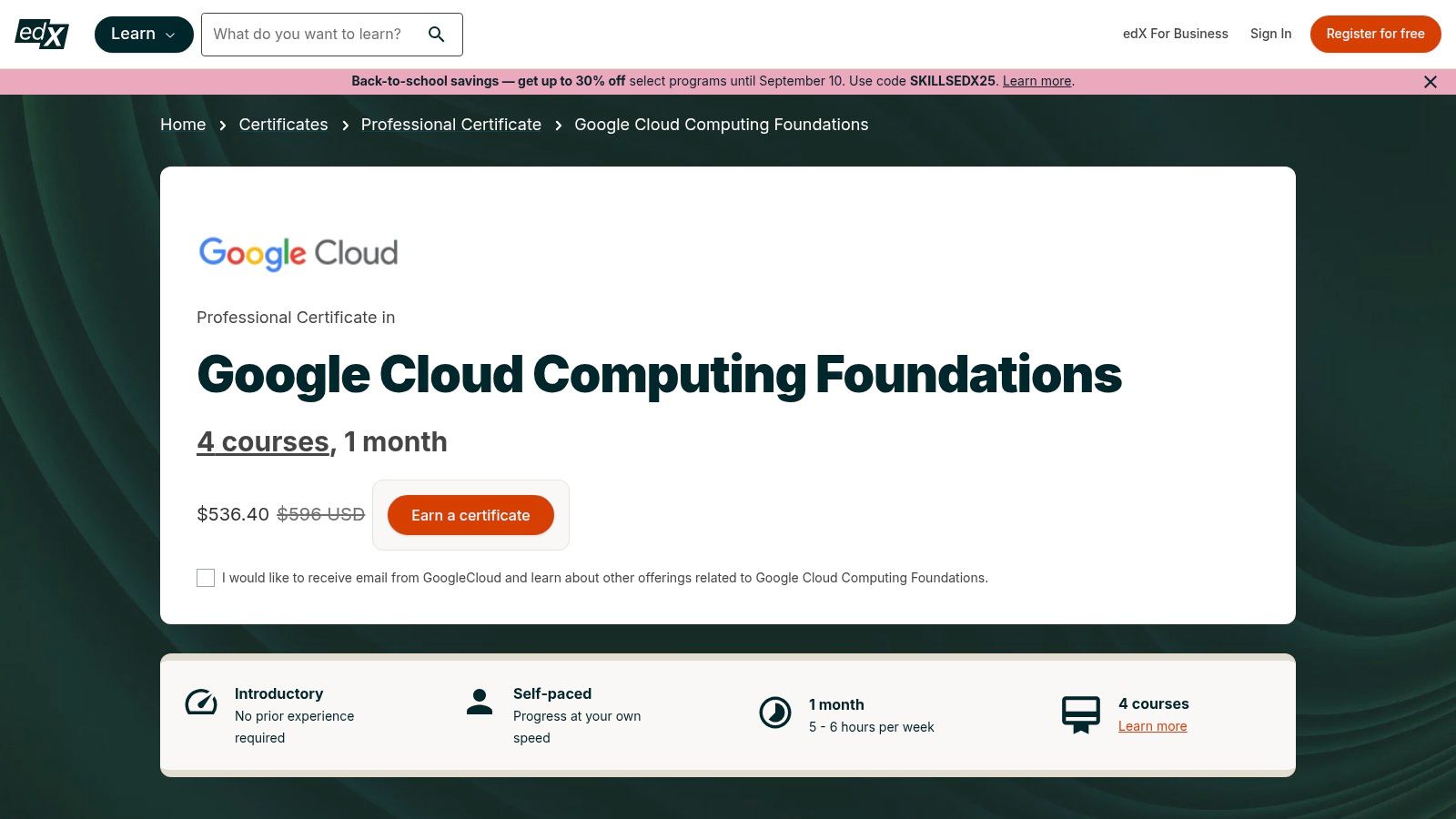Click the edX logo

(42, 34)
